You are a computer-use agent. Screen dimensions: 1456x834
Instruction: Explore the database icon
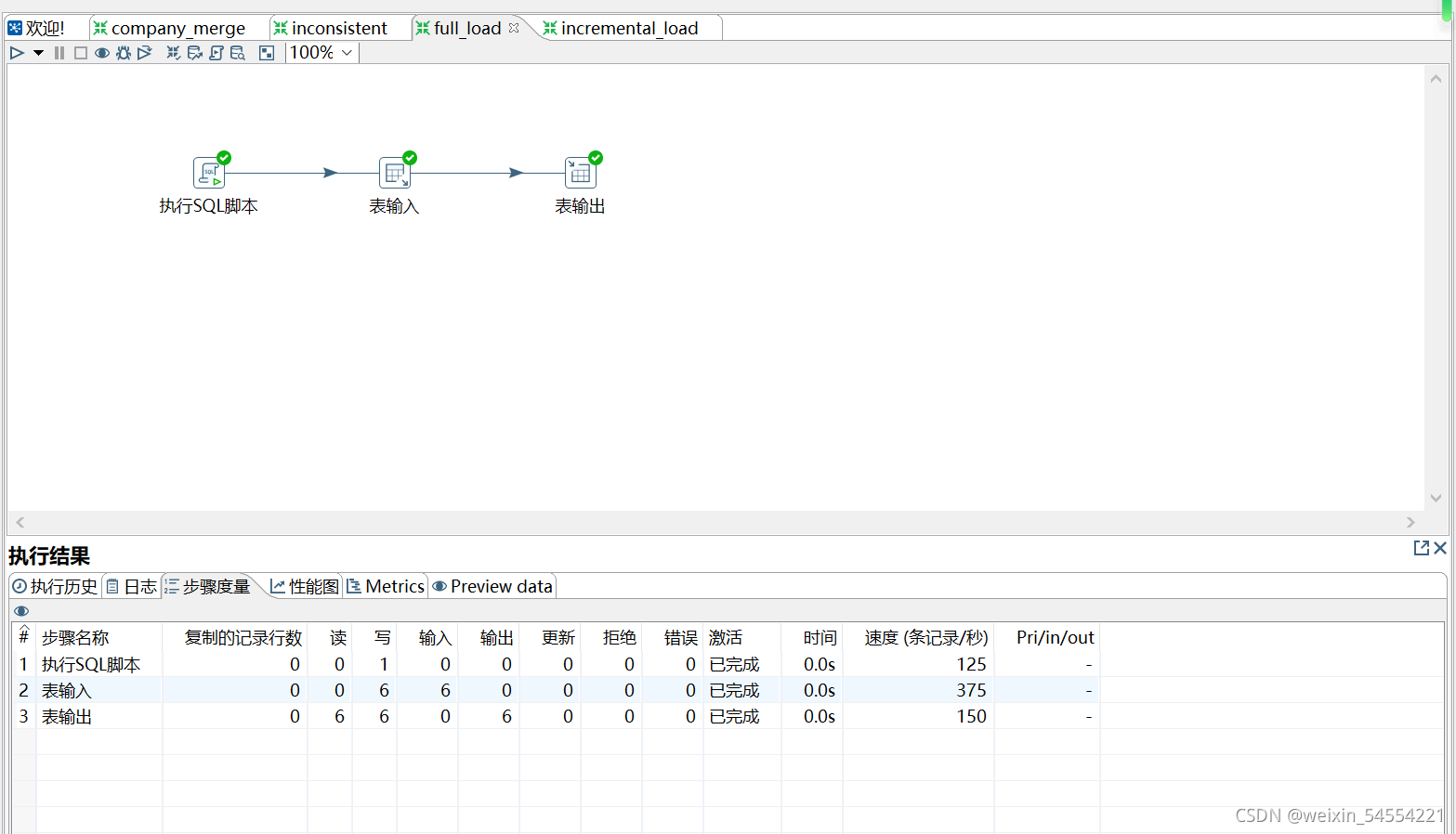coord(238,53)
